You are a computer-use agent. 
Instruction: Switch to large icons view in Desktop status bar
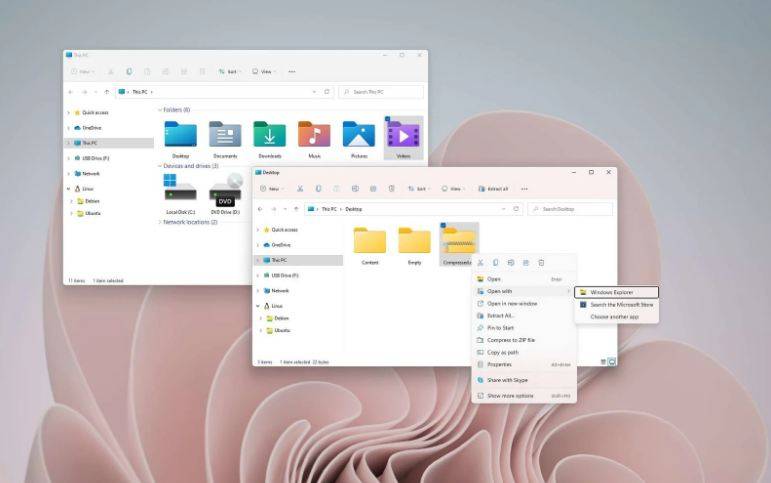612,362
